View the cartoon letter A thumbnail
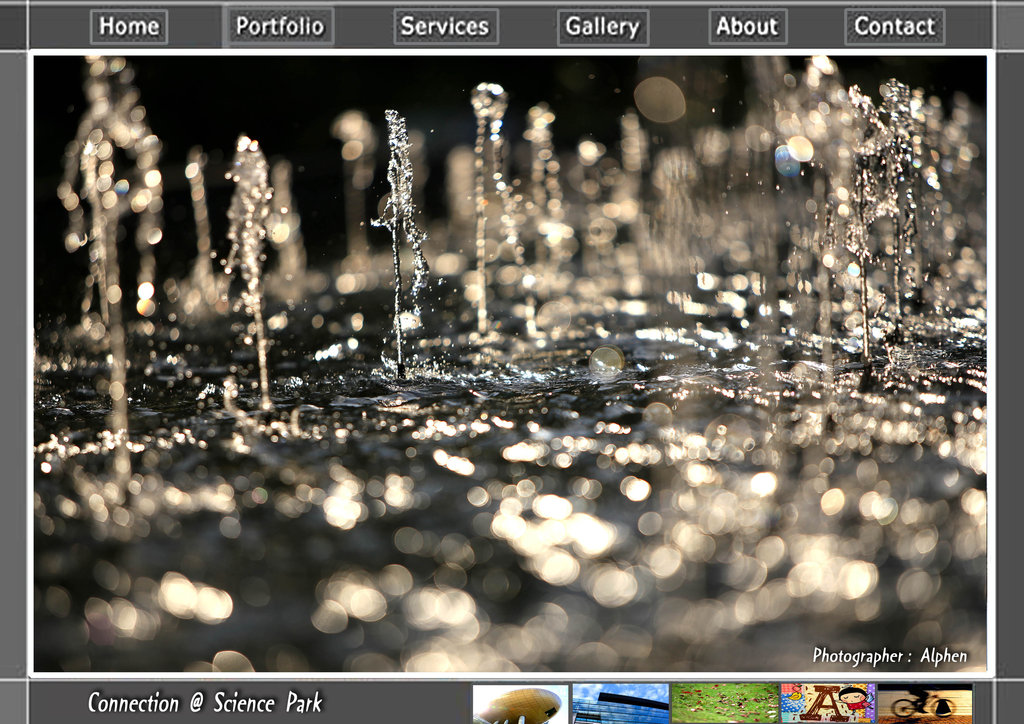The width and height of the screenshot is (1024, 724). tap(827, 704)
